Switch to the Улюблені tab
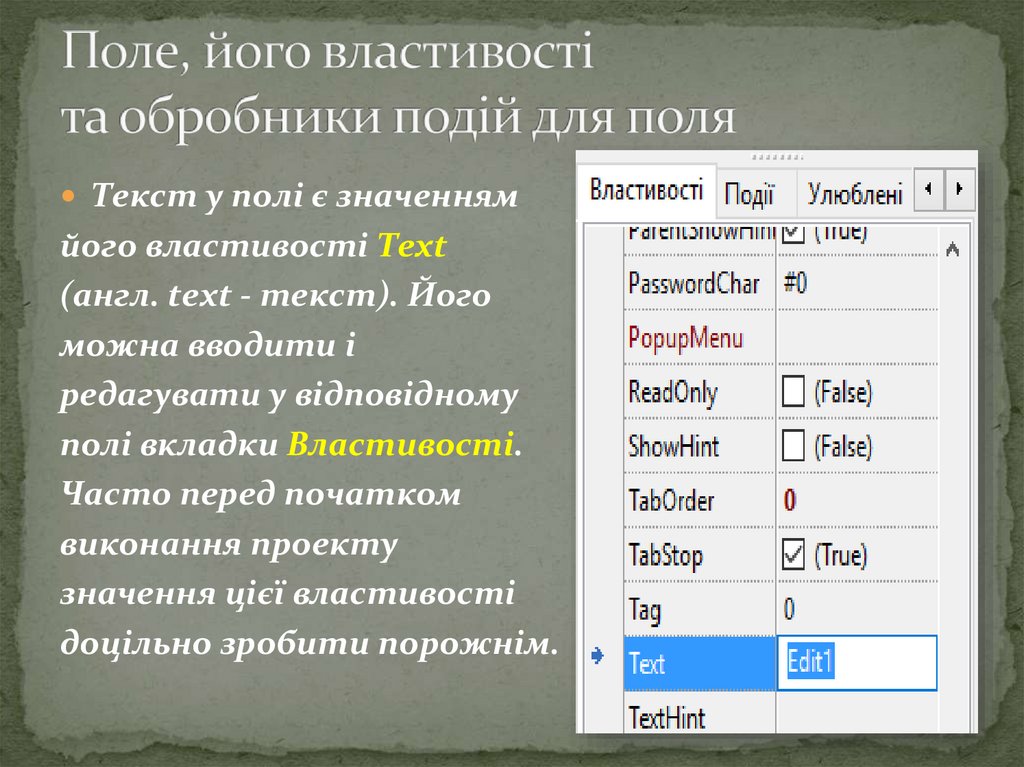Screen dimensions: 1024x767 855,194
